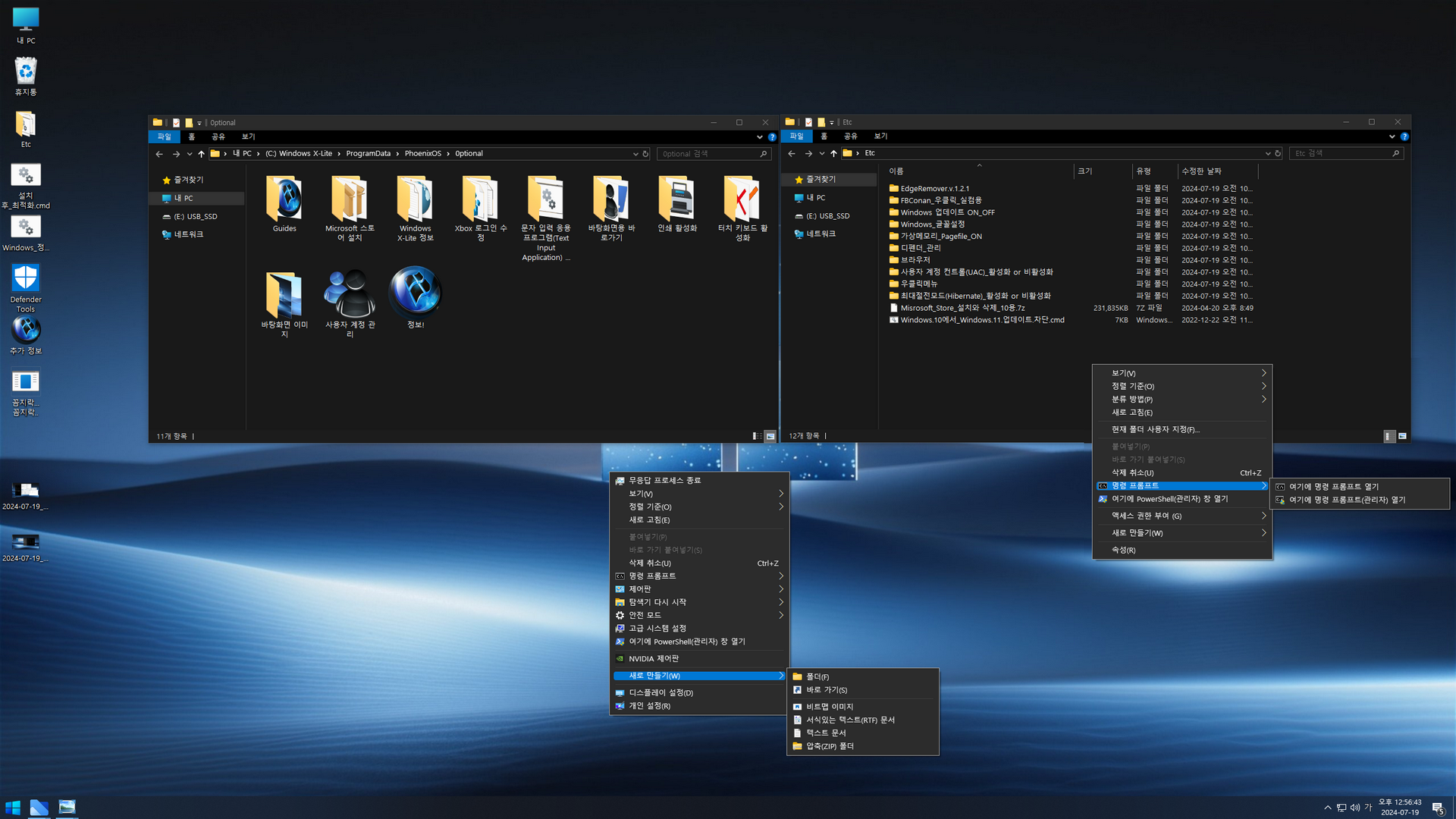
Task: Open the Guides folder icon
Action: (x=284, y=200)
